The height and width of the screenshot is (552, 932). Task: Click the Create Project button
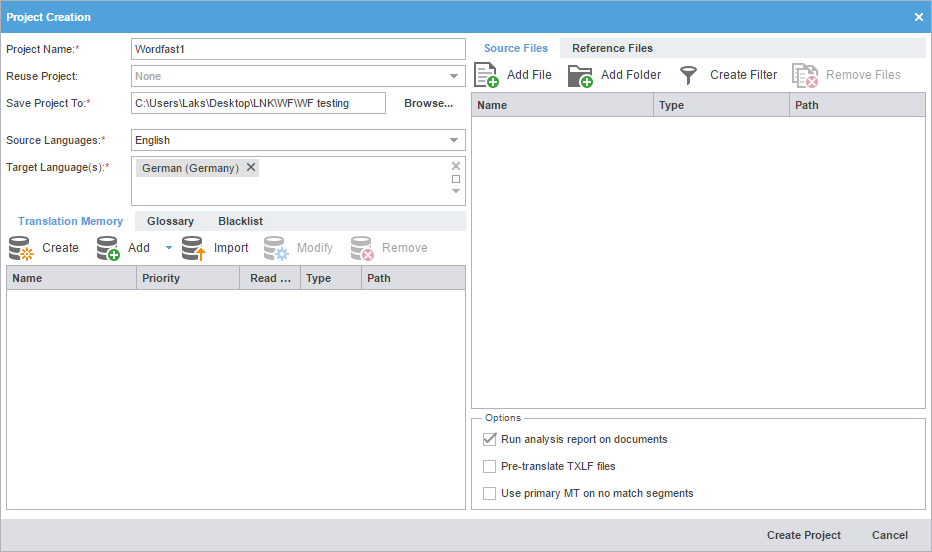(x=804, y=535)
